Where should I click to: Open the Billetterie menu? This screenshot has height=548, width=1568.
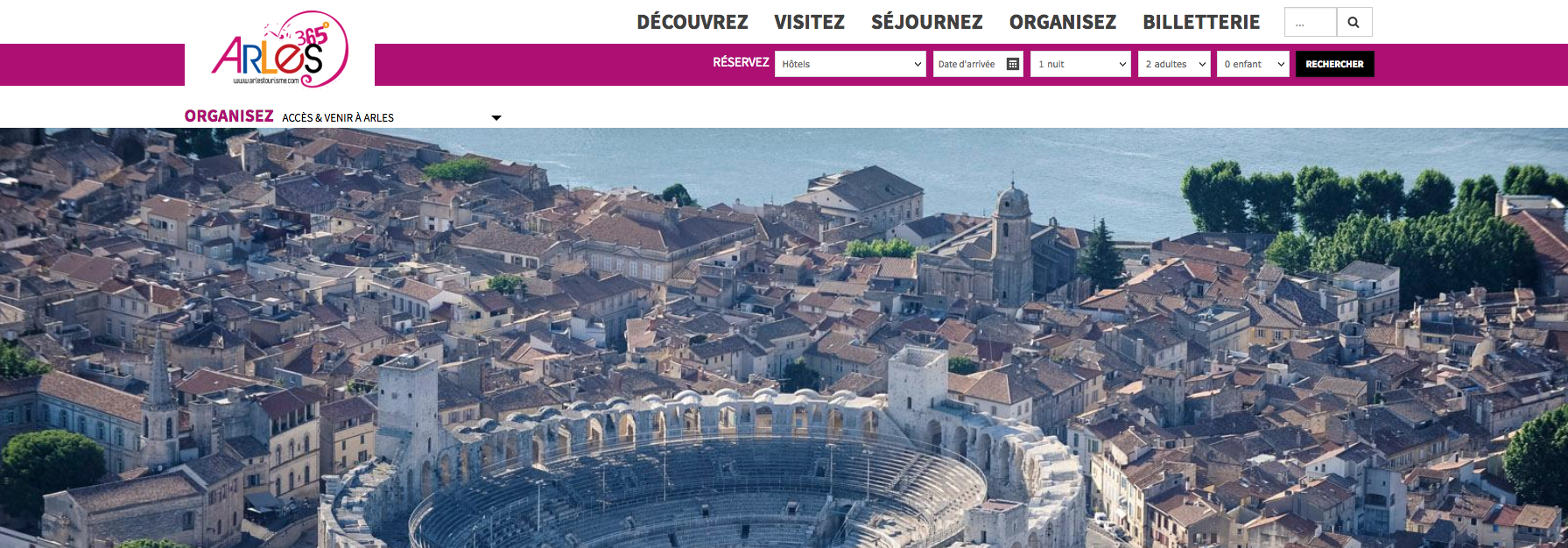[1201, 22]
